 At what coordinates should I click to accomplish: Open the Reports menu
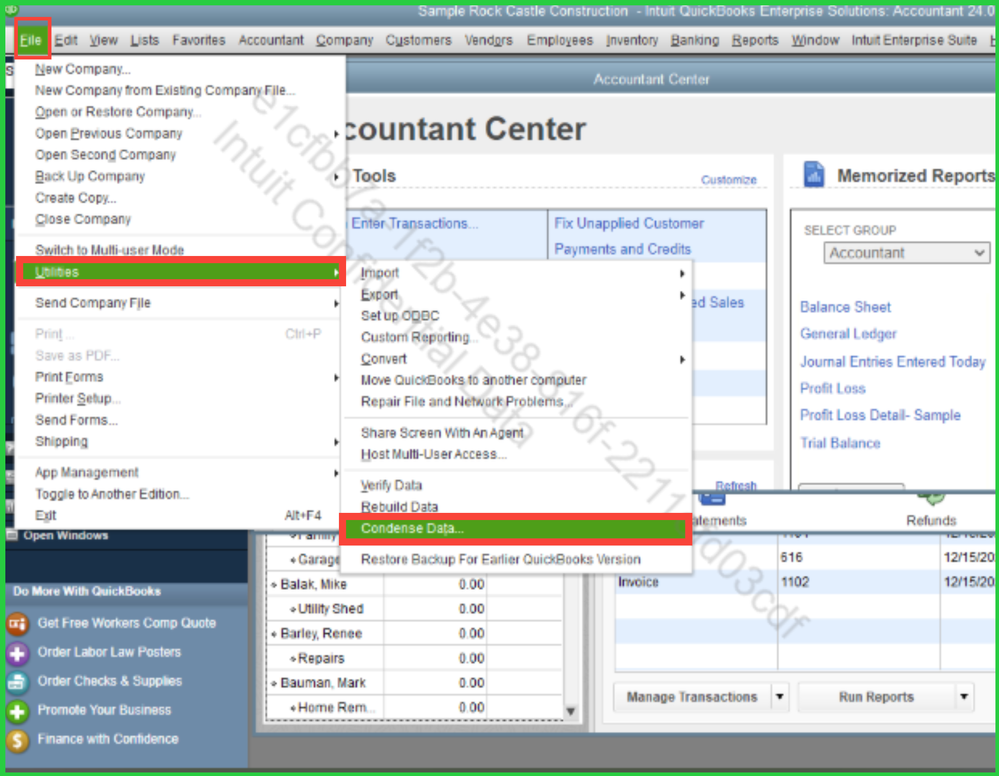pyautogui.click(x=755, y=40)
